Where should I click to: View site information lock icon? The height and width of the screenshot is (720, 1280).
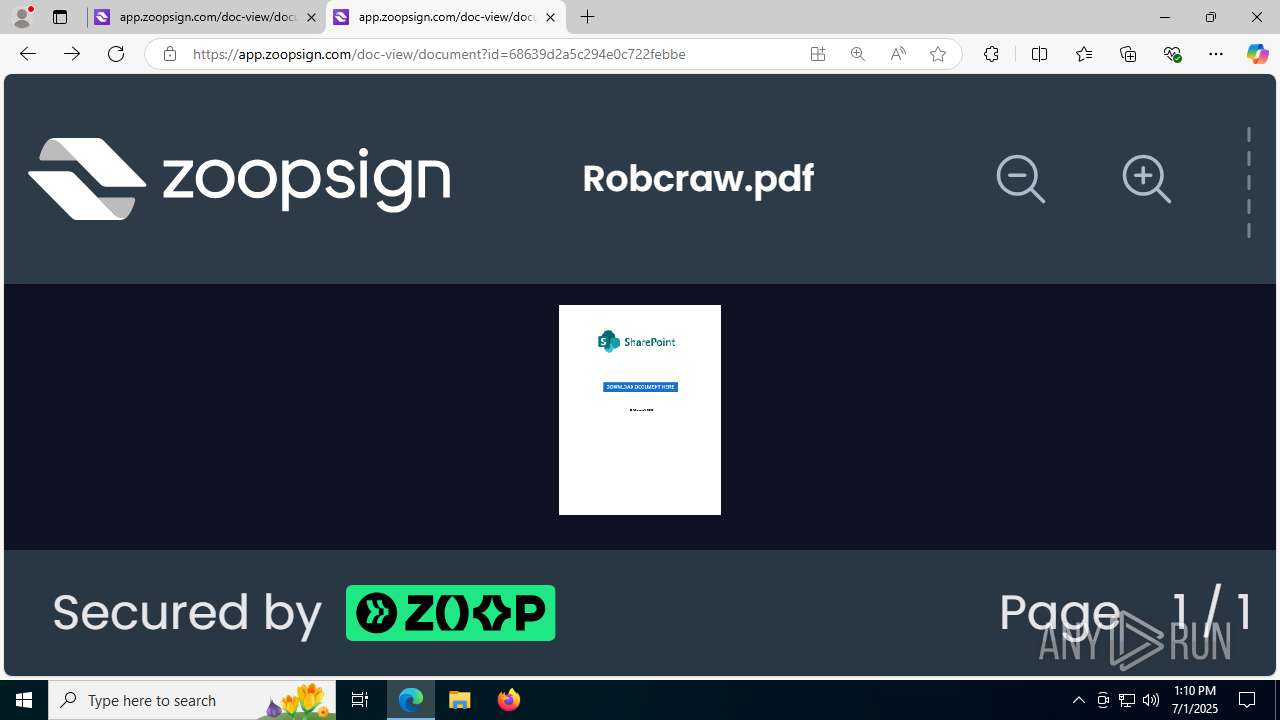(x=170, y=54)
